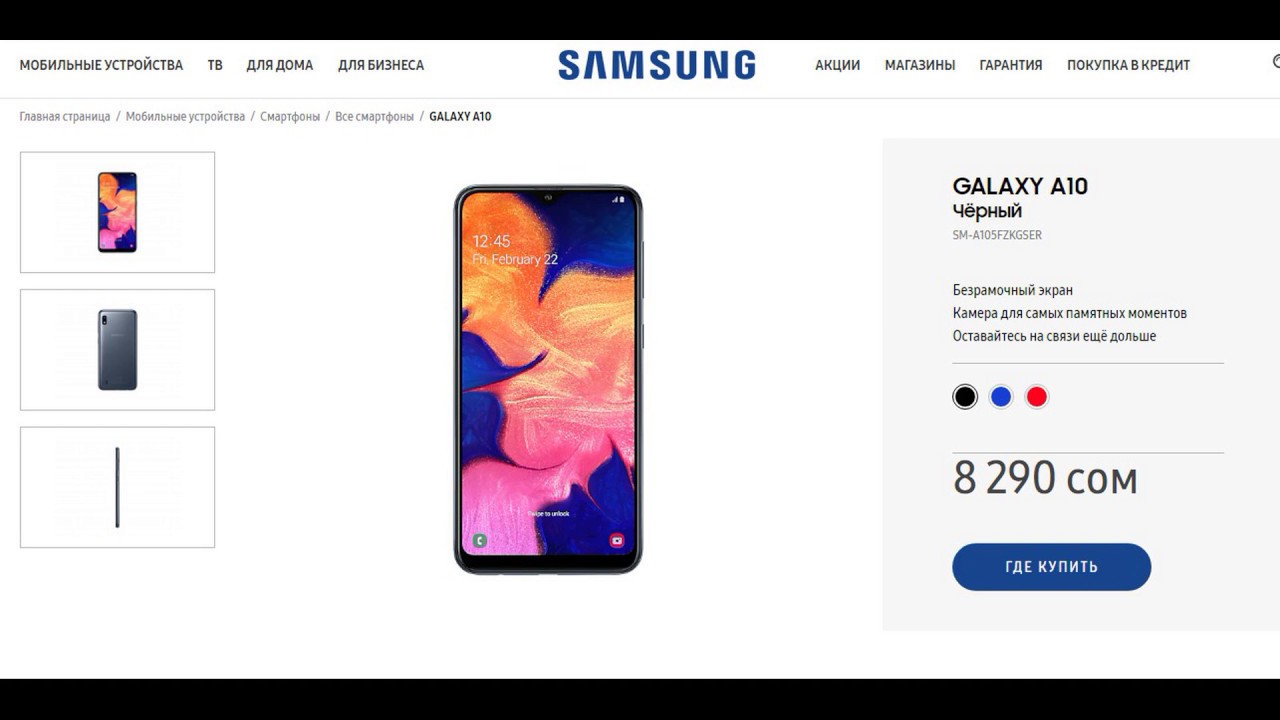The width and height of the screenshot is (1280, 720).
Task: Open the Гарантия link
Action: coord(1011,65)
